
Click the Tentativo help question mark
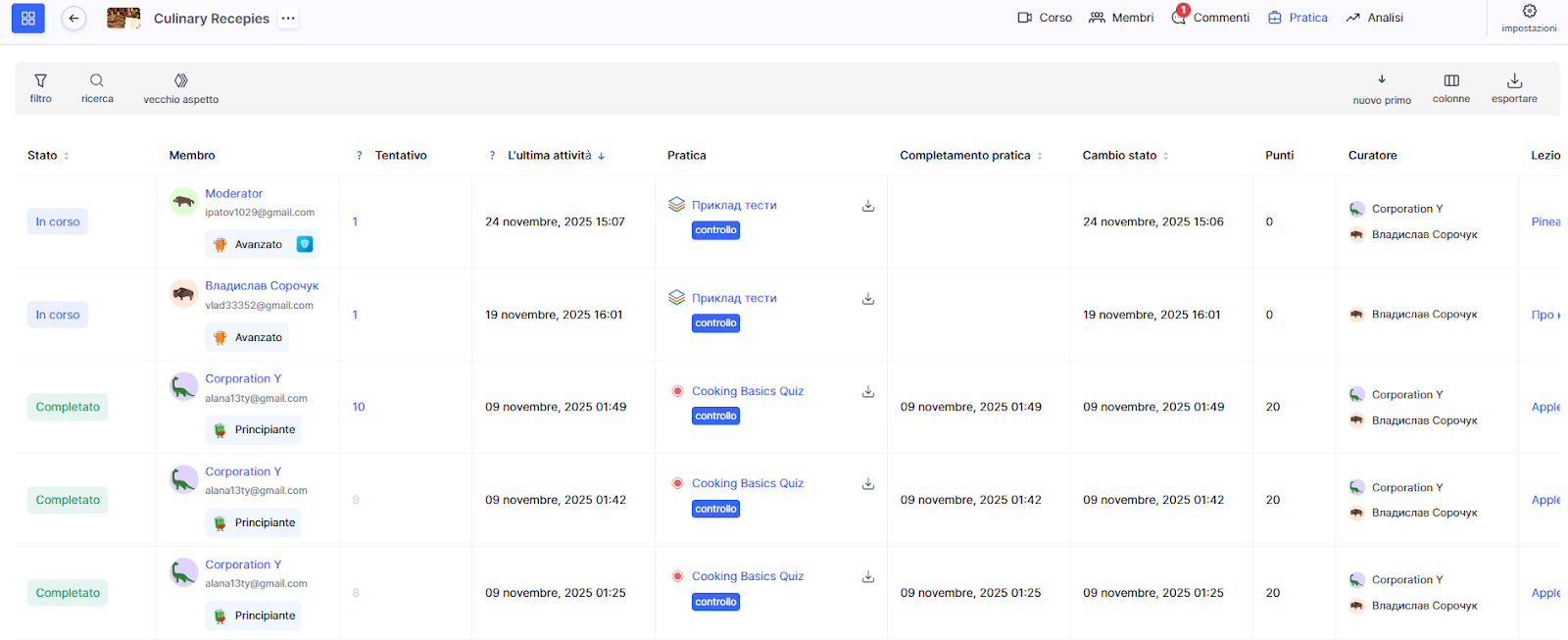tap(360, 156)
